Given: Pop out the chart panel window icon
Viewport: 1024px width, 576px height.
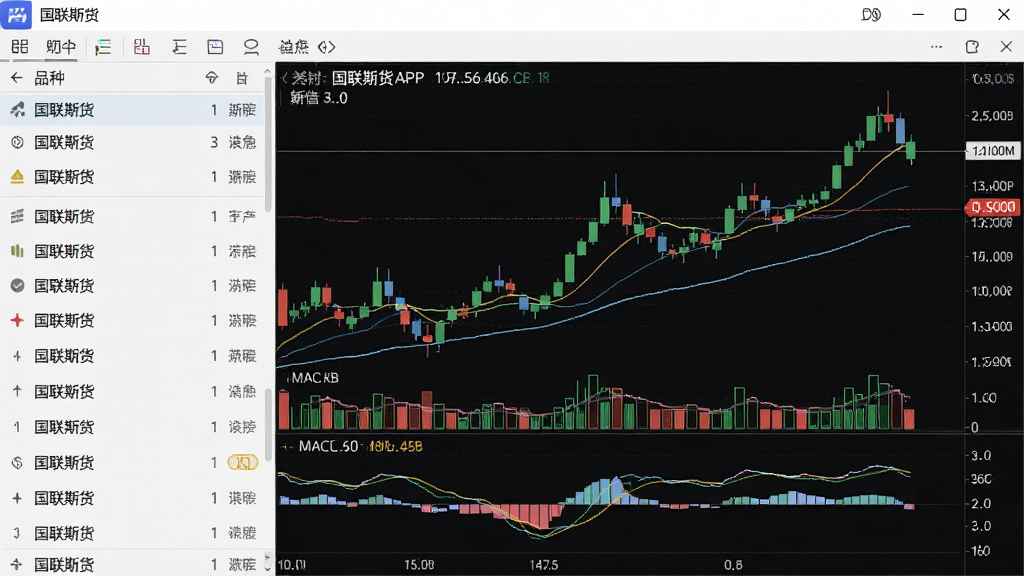Looking at the screenshot, I should pyautogui.click(x=972, y=46).
